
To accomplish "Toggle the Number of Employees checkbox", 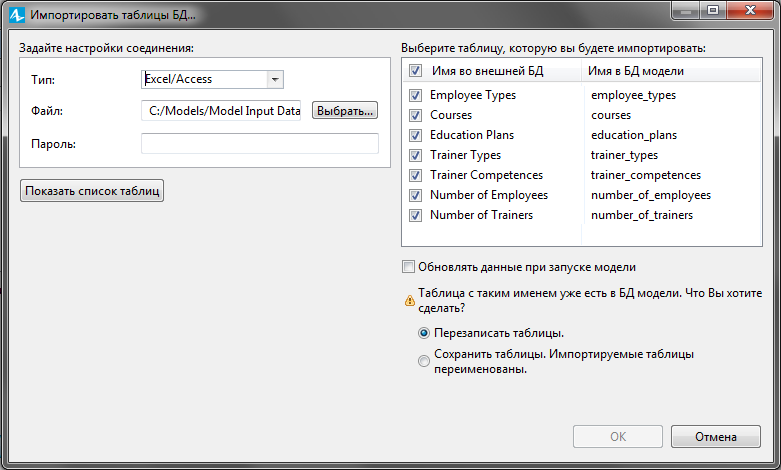I will pyautogui.click(x=415, y=195).
